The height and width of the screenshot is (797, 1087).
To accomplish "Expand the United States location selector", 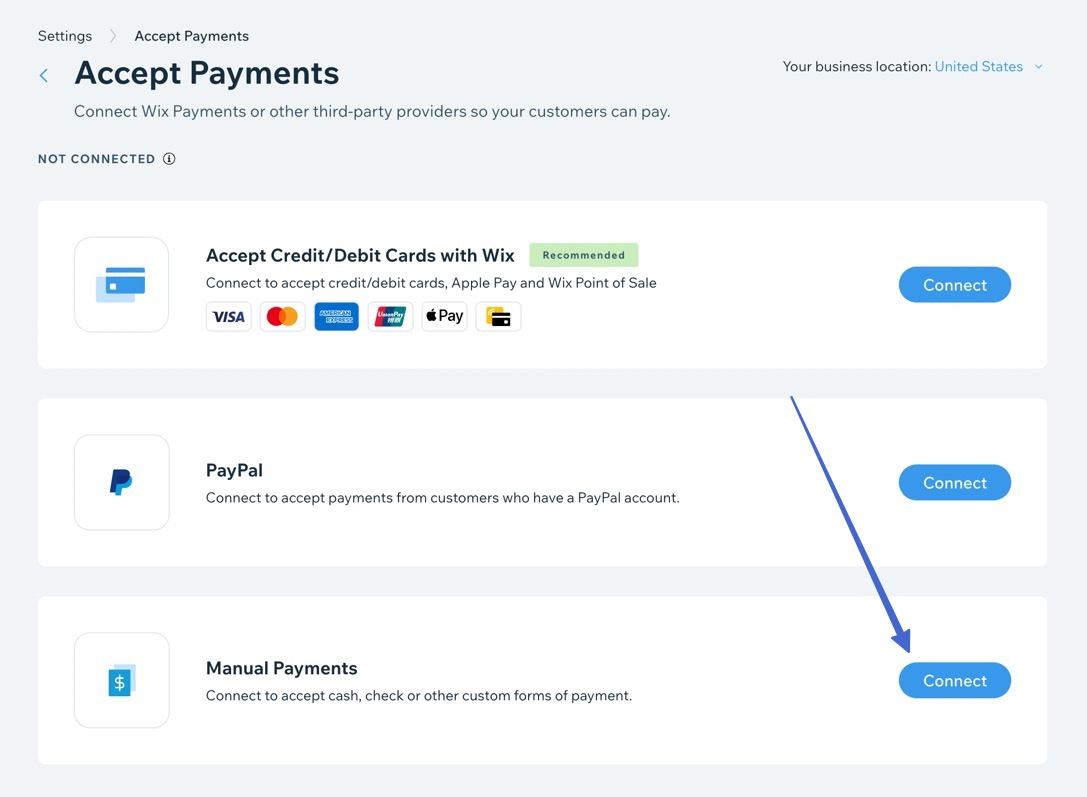I will (x=978, y=66).
